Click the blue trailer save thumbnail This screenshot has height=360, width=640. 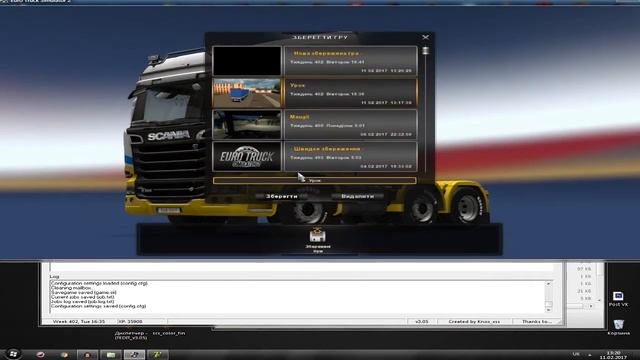click(247, 93)
